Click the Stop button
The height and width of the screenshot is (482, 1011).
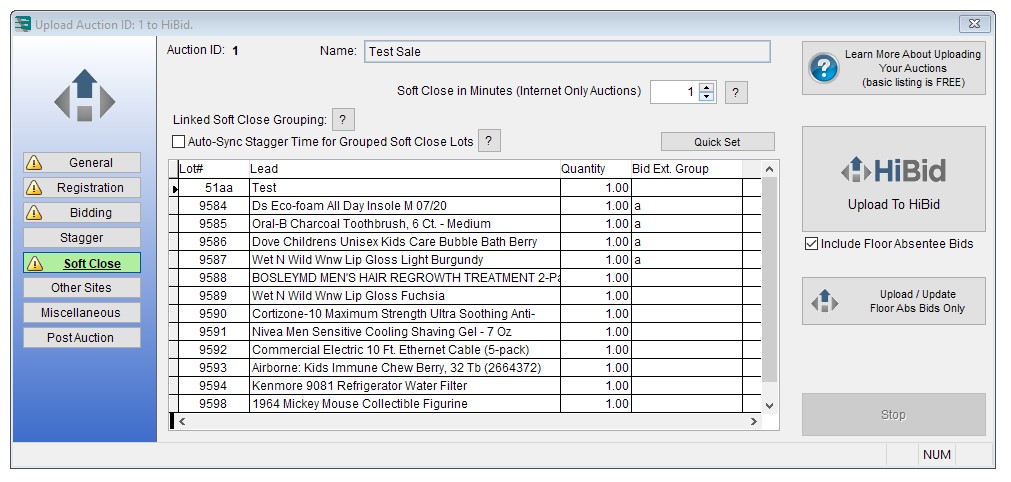894,415
